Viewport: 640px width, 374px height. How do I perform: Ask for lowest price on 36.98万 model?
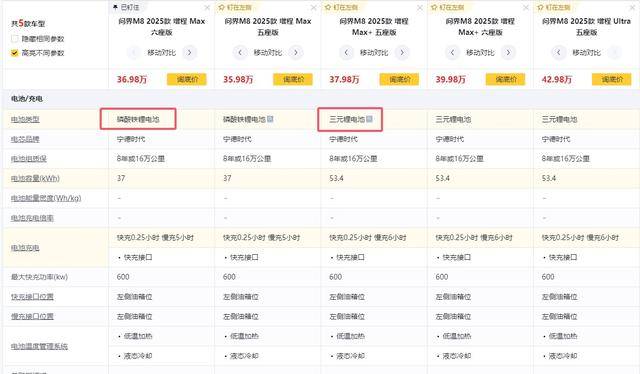click(187, 79)
